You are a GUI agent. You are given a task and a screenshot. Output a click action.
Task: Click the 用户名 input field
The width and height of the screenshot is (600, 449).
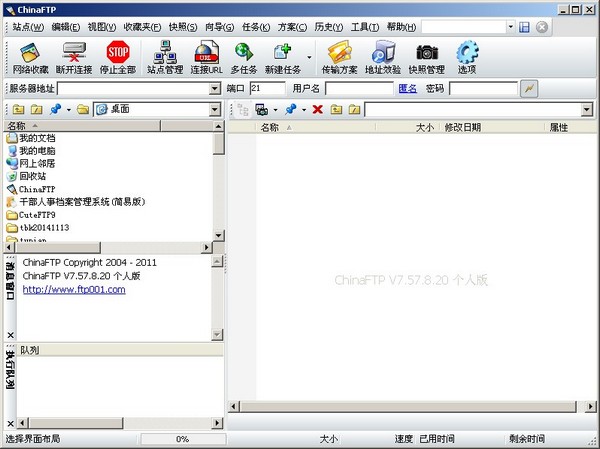[x=359, y=88]
